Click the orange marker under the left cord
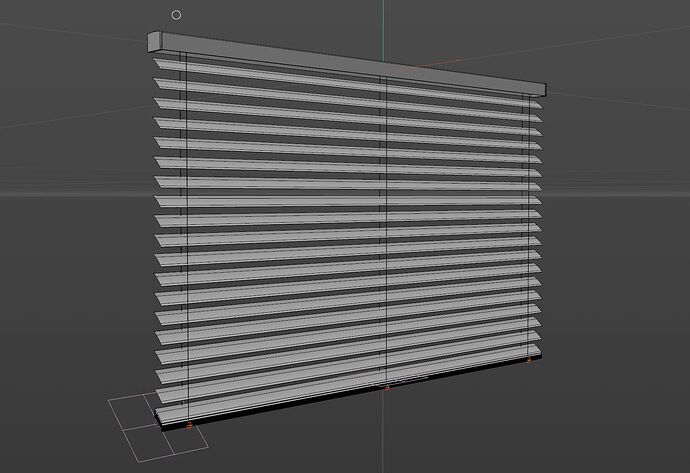This screenshot has width=690, height=473. (189, 425)
